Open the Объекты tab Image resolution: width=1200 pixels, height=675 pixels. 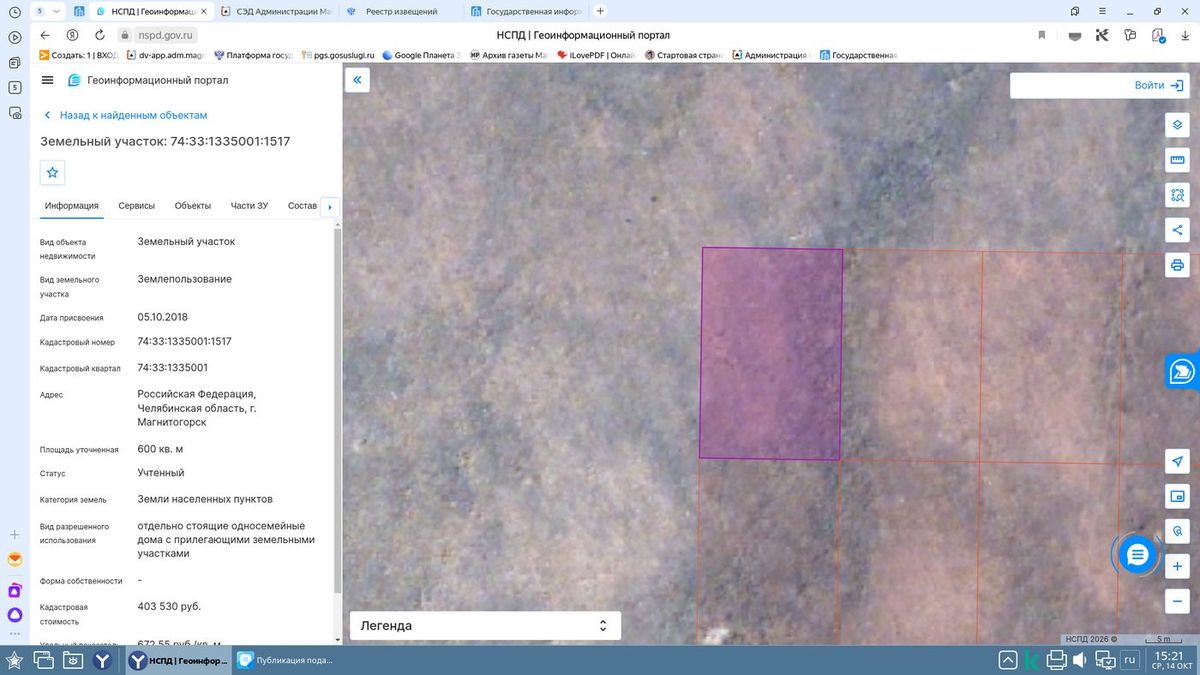(193, 206)
